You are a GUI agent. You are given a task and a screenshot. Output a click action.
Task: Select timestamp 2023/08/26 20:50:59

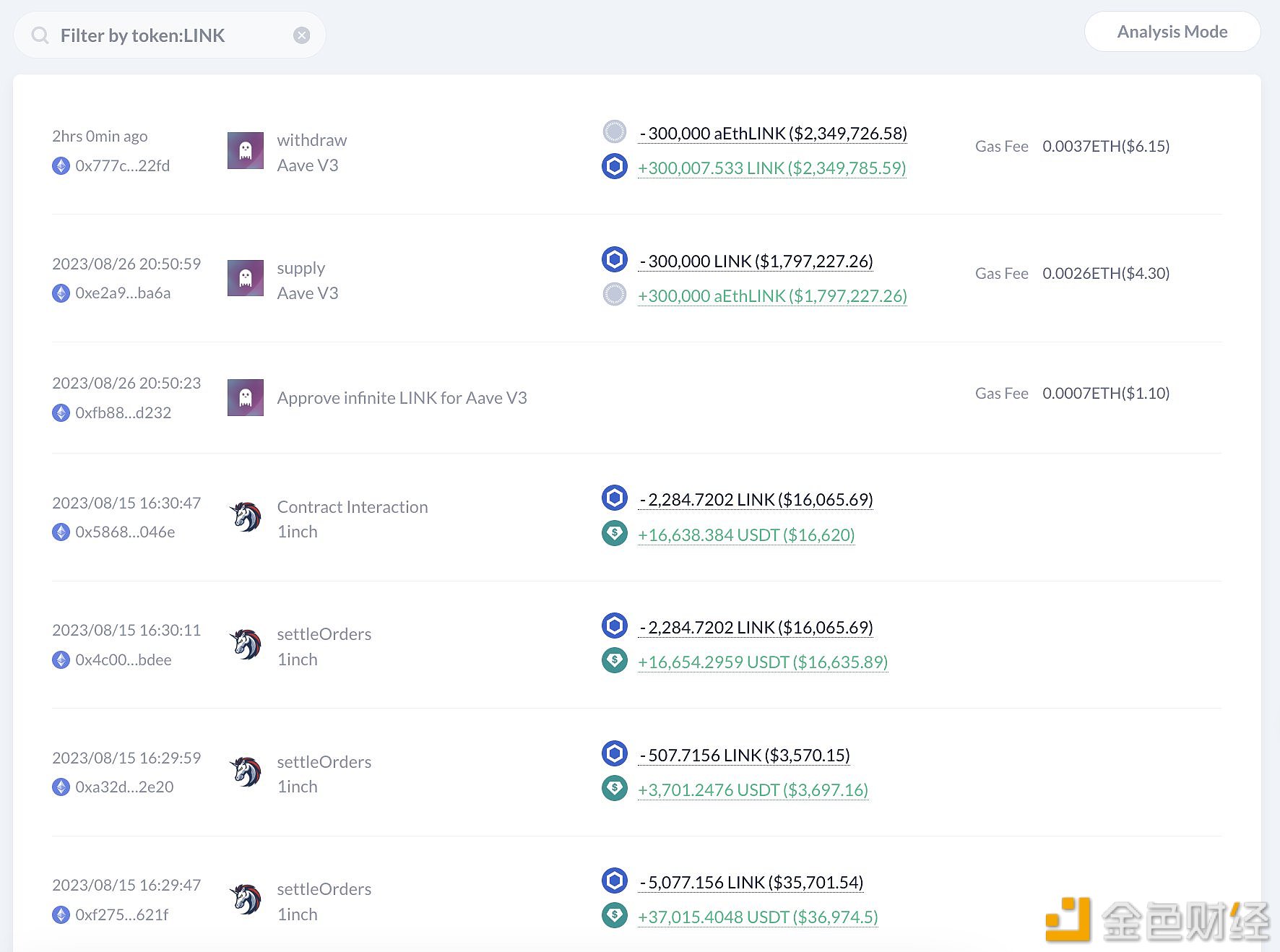[x=126, y=264]
